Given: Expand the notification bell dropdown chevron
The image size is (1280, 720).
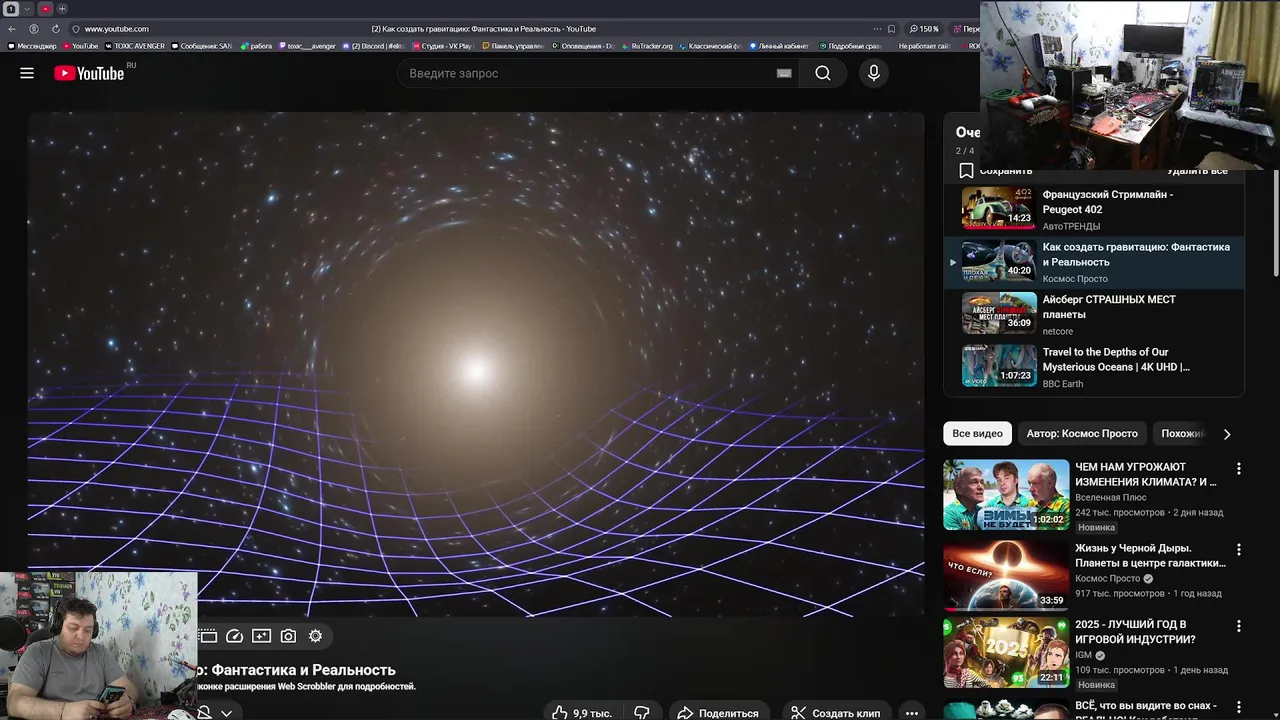Looking at the screenshot, I should (227, 713).
